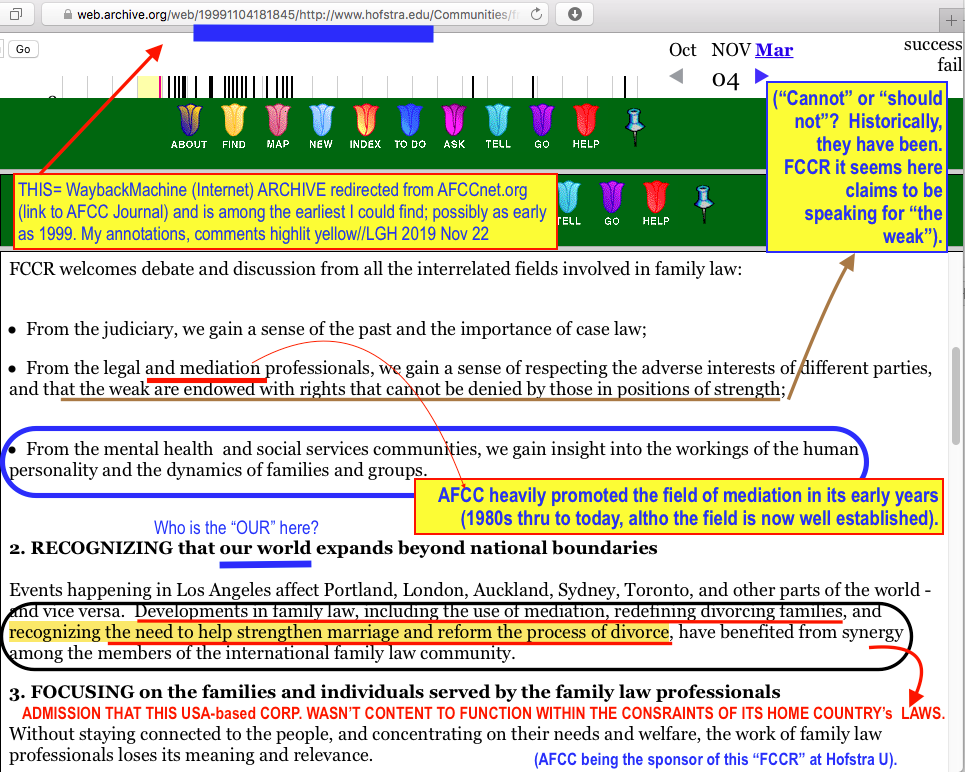Click the page's vertical scrollbar
965x772 pixels.
[956, 400]
